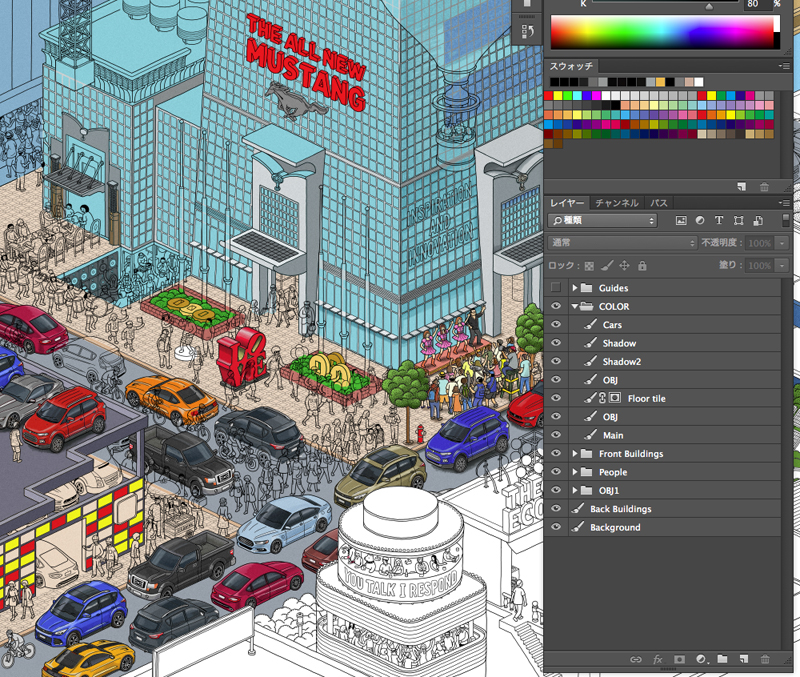
Task: Open the Swatches panel flyout menu
Action: (784, 66)
